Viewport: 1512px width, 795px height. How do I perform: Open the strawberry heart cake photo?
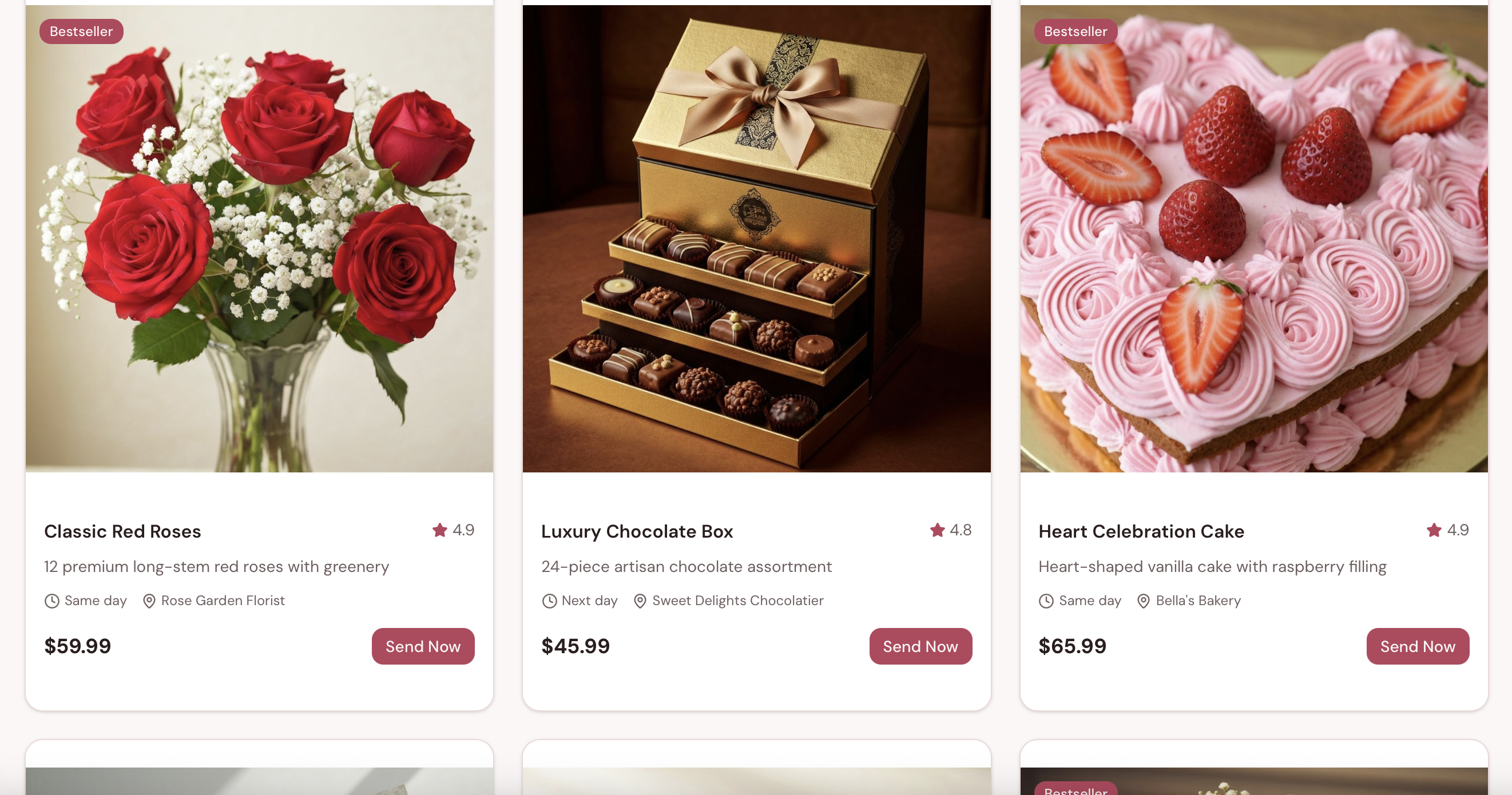click(x=1254, y=239)
